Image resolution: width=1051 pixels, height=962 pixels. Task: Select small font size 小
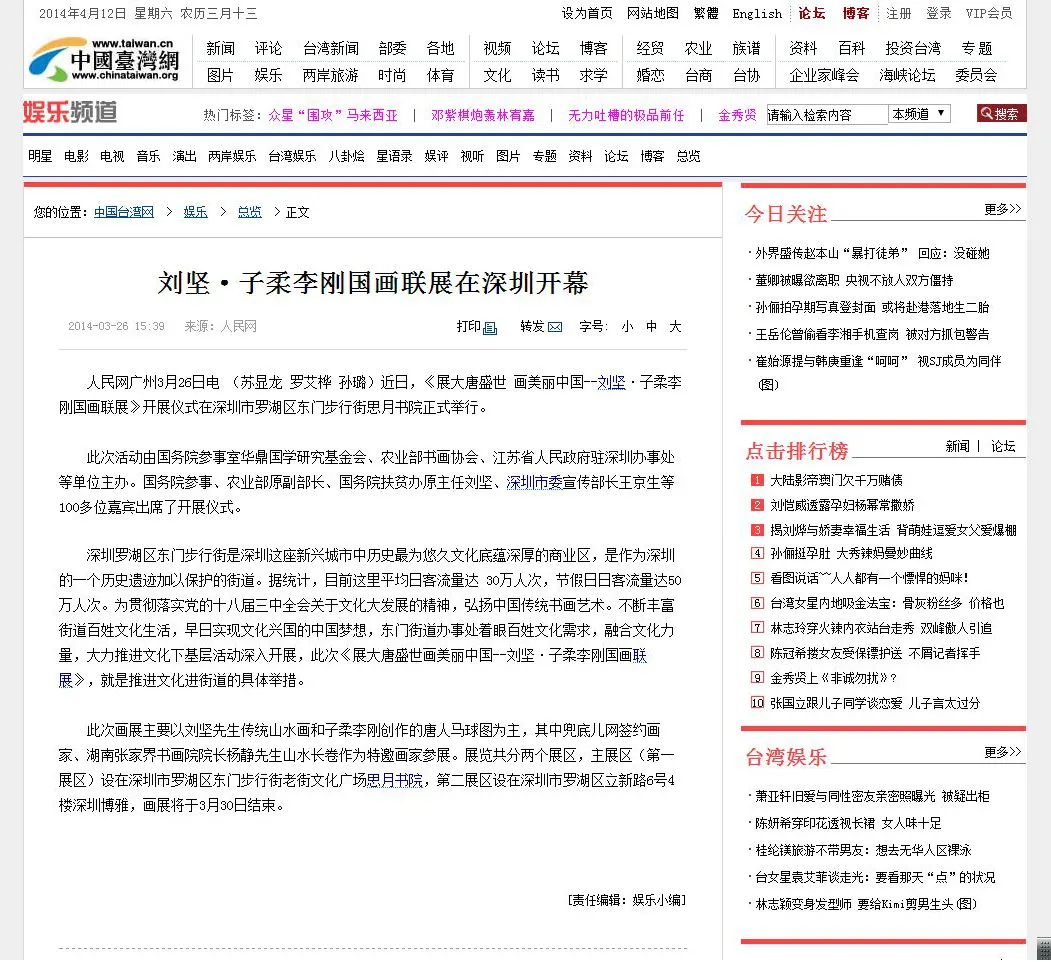point(627,326)
